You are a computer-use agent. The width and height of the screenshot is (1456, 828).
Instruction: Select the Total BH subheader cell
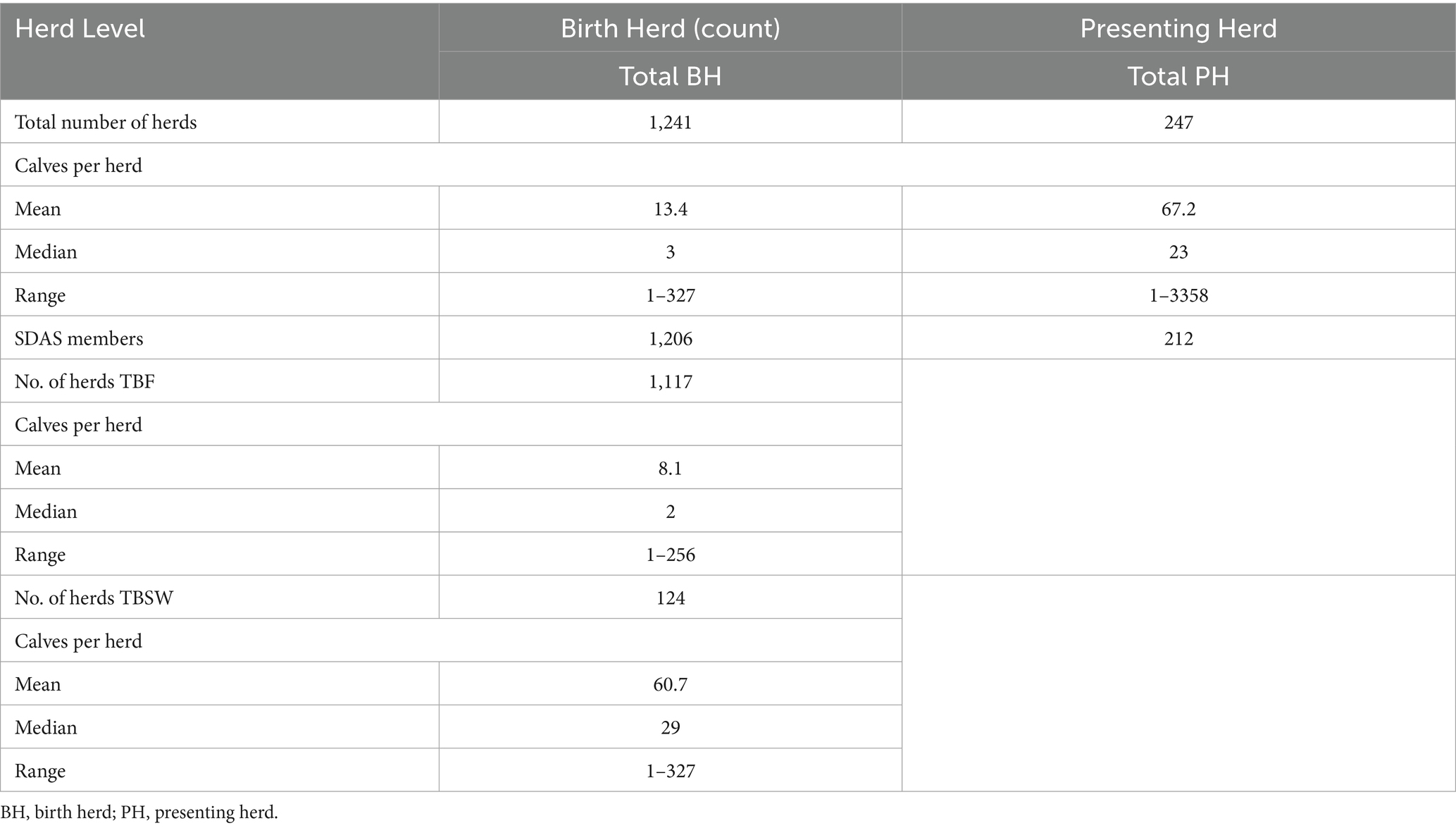(x=670, y=76)
